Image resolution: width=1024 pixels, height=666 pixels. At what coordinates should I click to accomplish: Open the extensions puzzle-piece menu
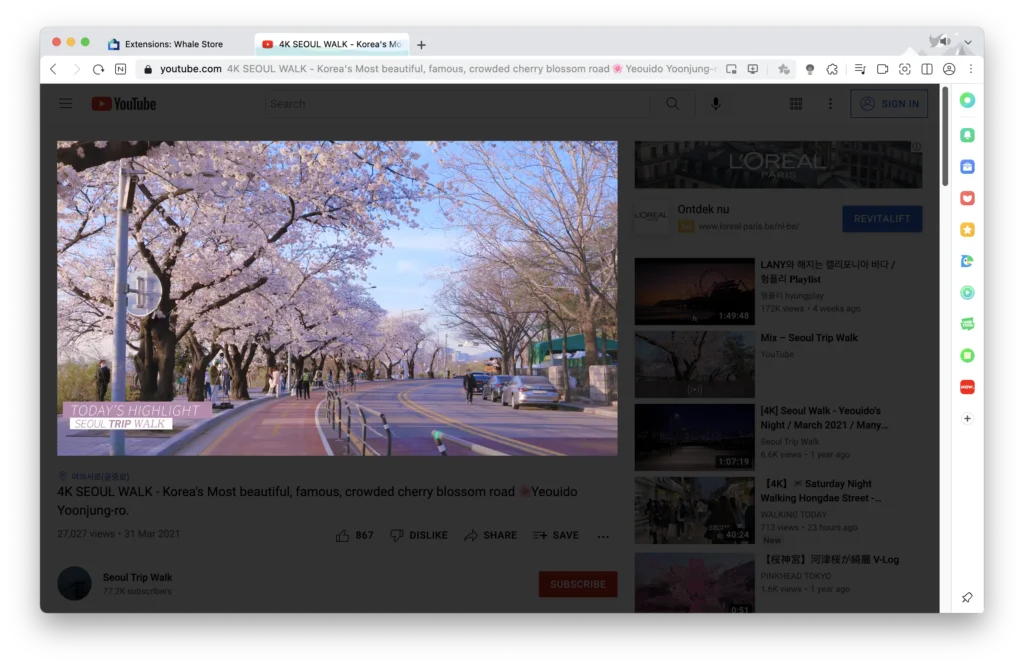(x=832, y=69)
